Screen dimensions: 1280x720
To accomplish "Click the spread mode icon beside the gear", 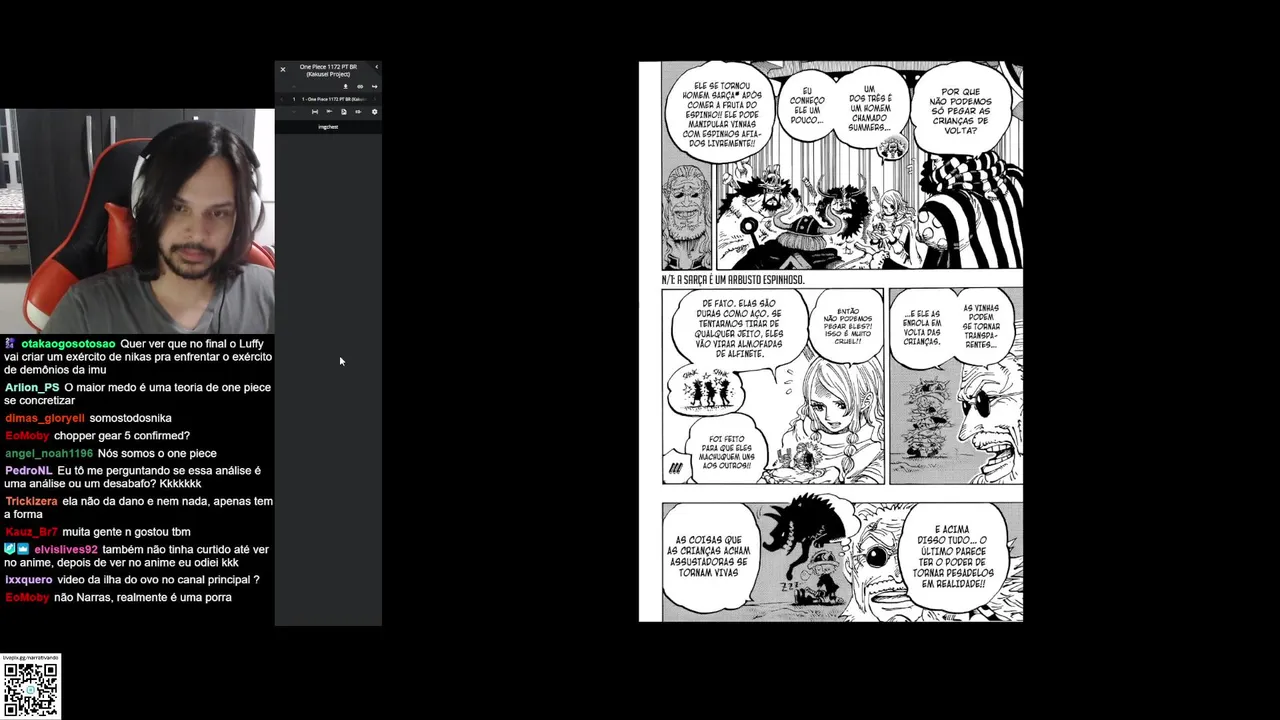I will (358, 112).
